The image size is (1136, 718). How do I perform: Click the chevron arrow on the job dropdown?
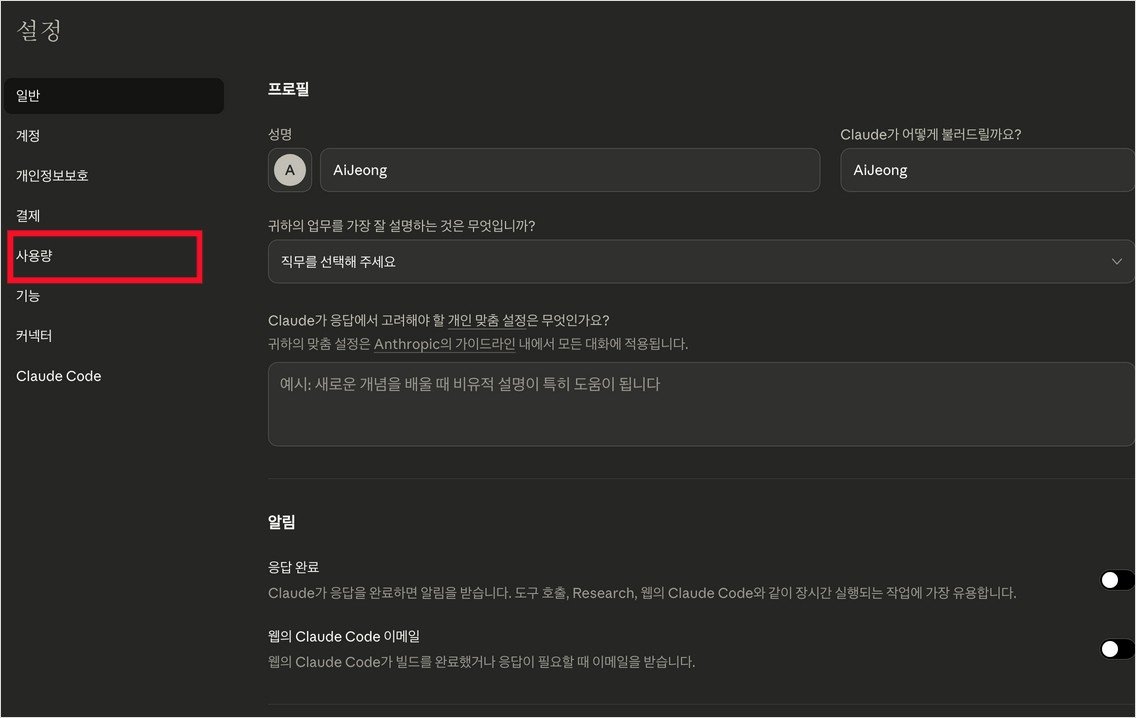tap(1117, 262)
